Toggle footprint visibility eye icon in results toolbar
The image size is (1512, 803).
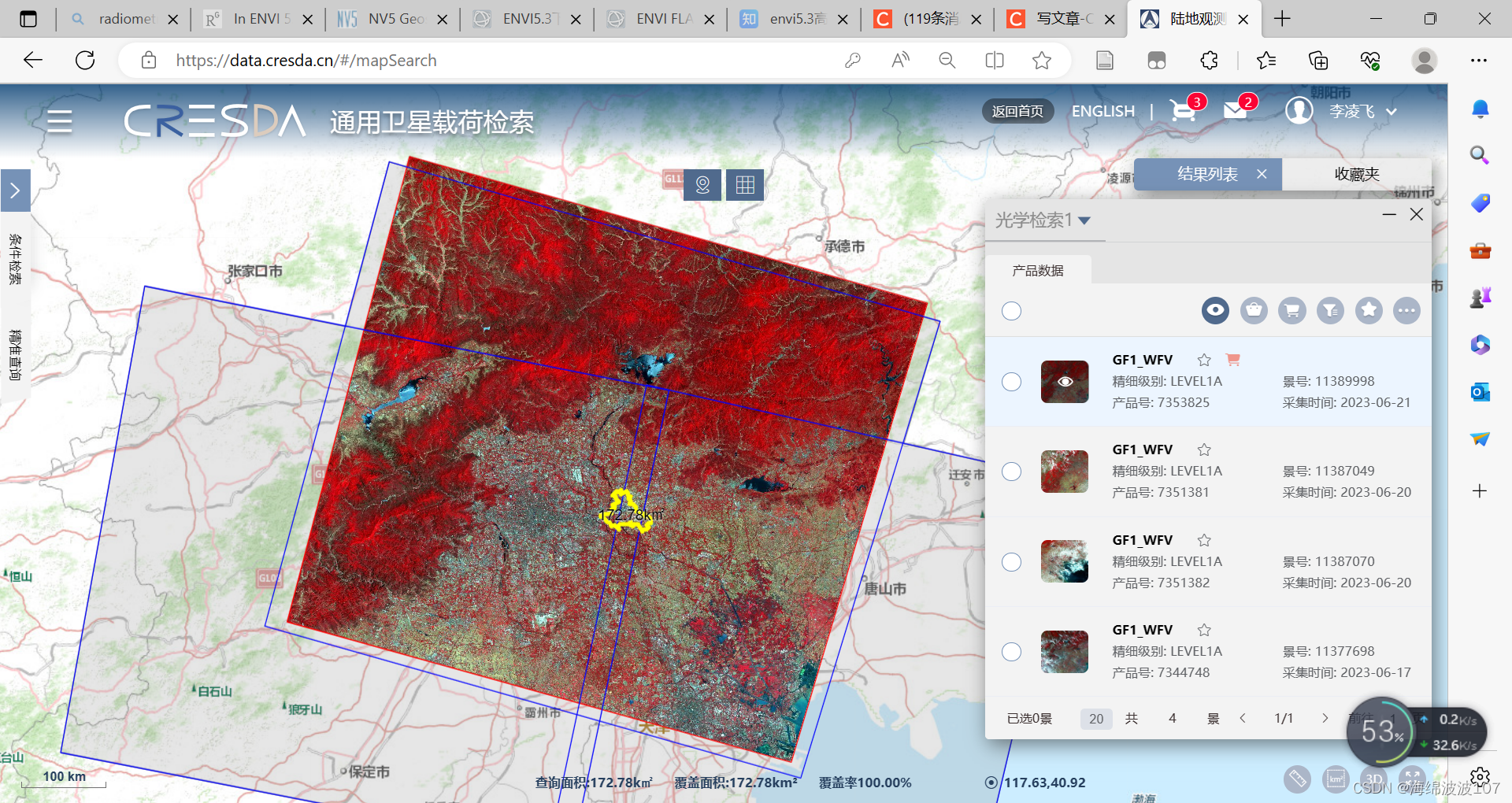point(1215,311)
